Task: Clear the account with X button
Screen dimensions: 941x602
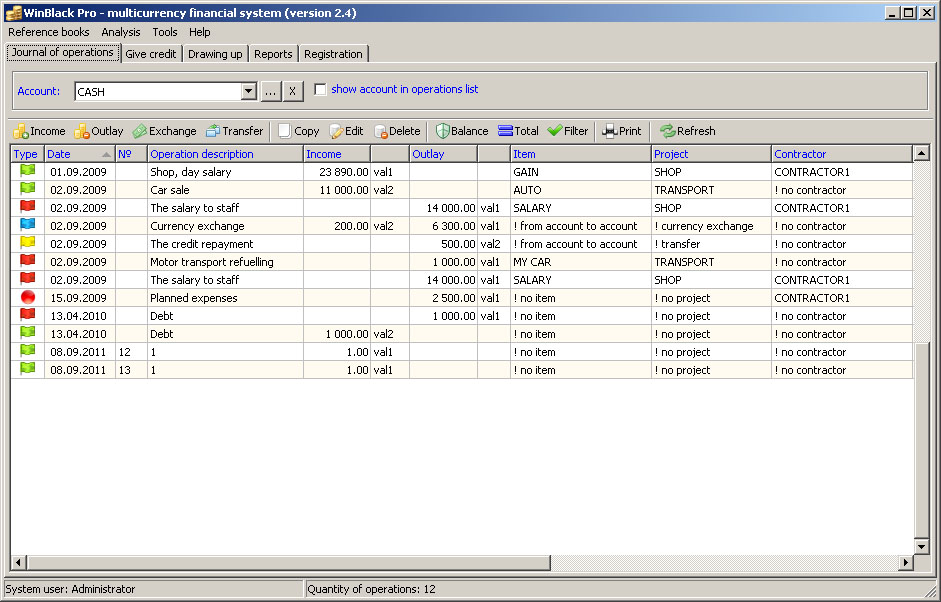Action: click(x=292, y=92)
